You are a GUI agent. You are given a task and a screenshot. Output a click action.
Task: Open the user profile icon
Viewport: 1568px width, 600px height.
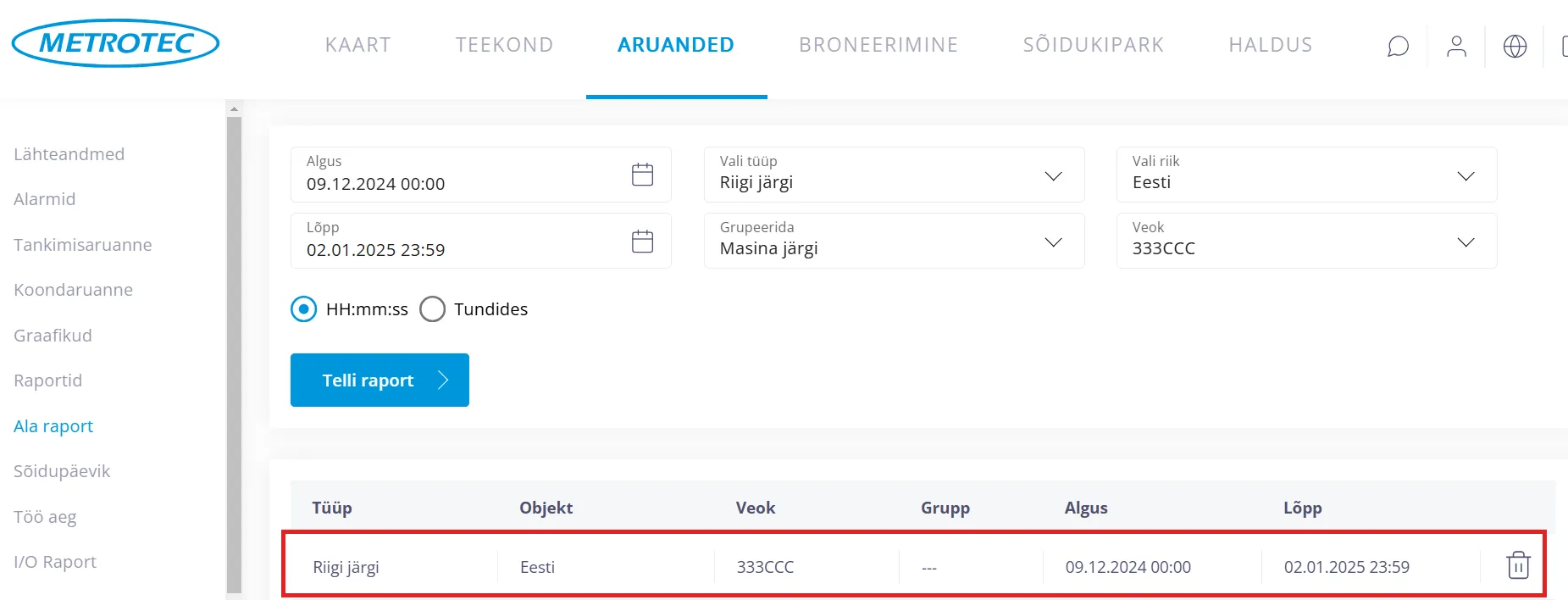click(1456, 46)
